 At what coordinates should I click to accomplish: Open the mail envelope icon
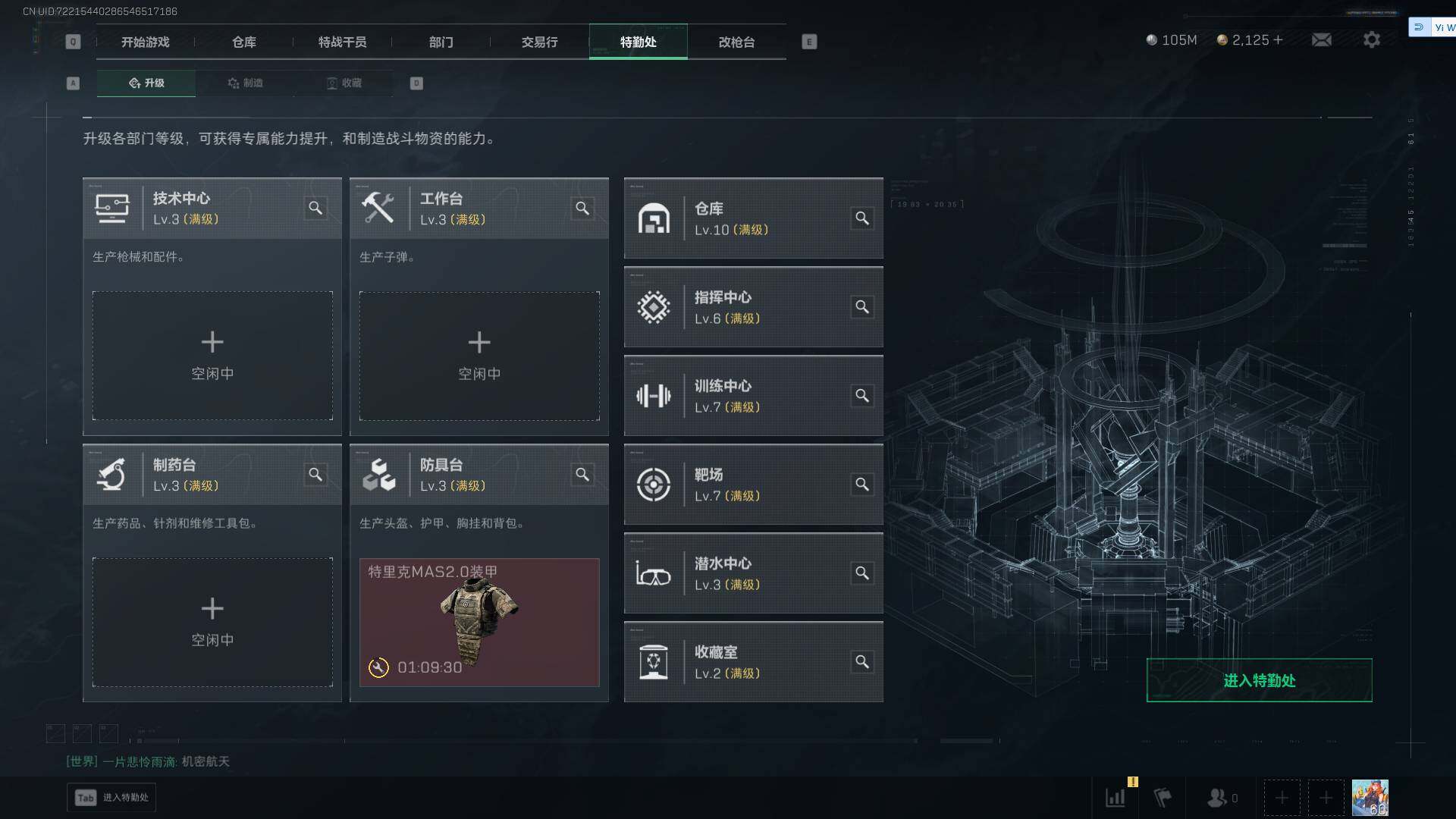coord(1321,39)
